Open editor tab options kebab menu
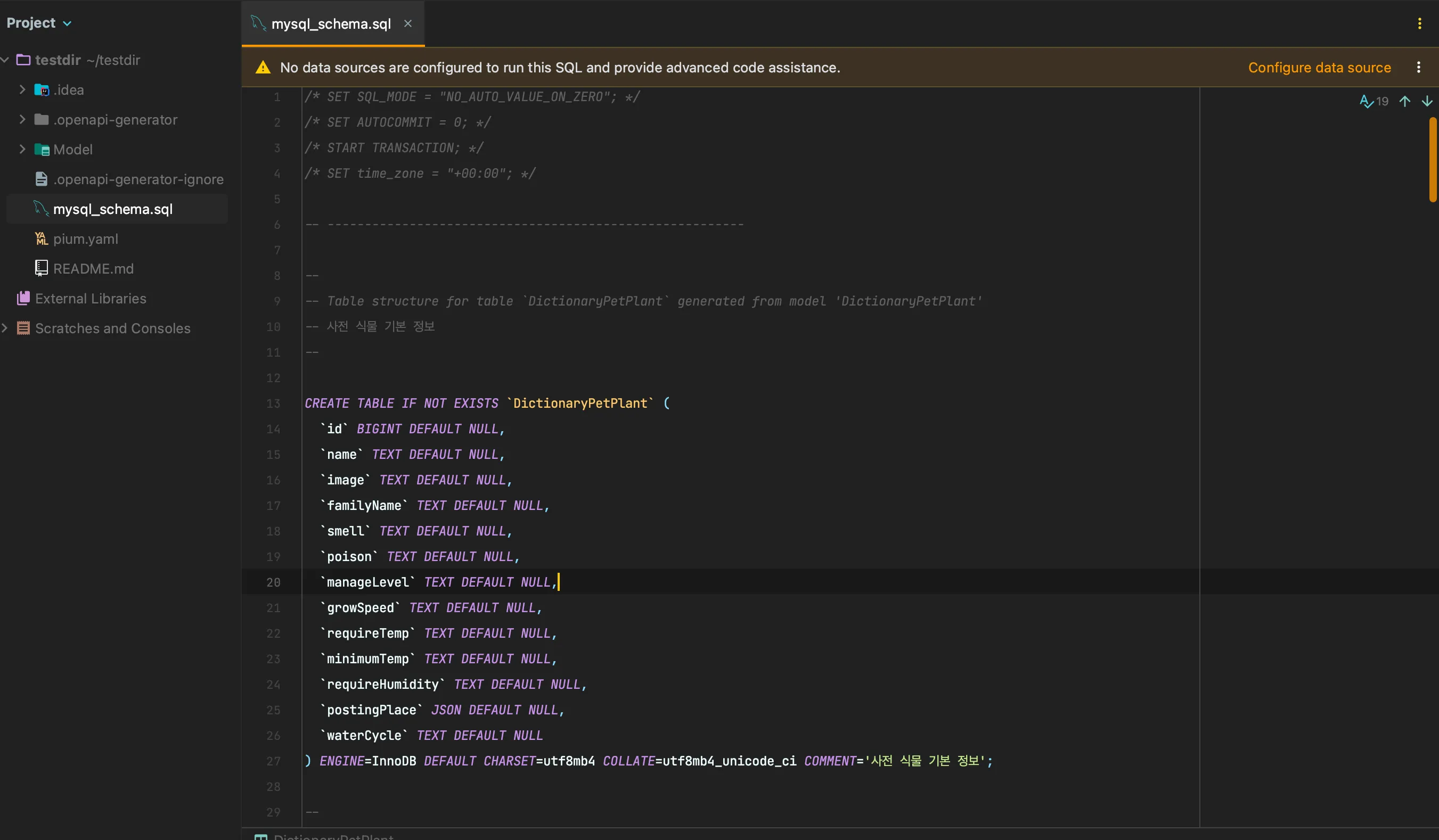This screenshot has height=840, width=1439. (1420, 23)
